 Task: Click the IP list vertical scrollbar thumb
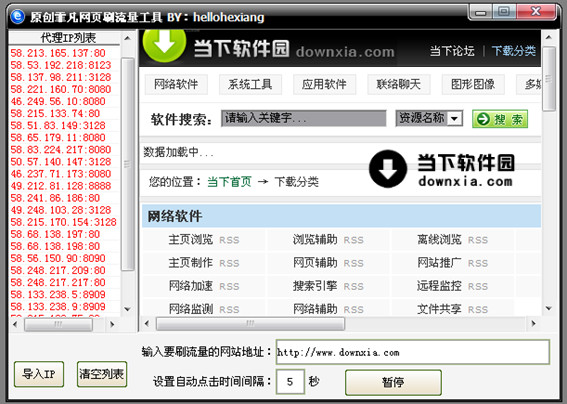pos(127,164)
